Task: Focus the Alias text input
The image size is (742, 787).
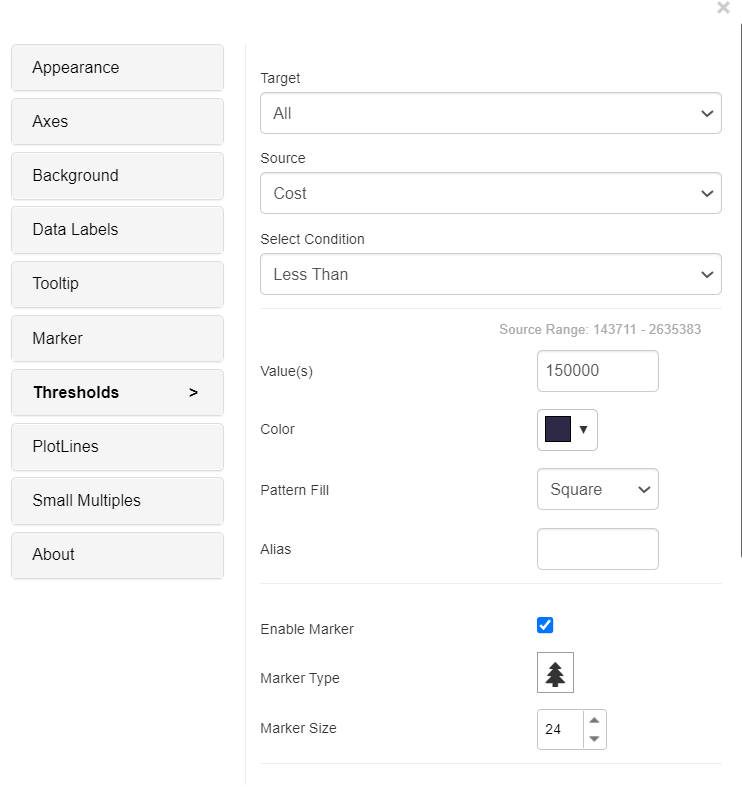Action: tap(597, 549)
